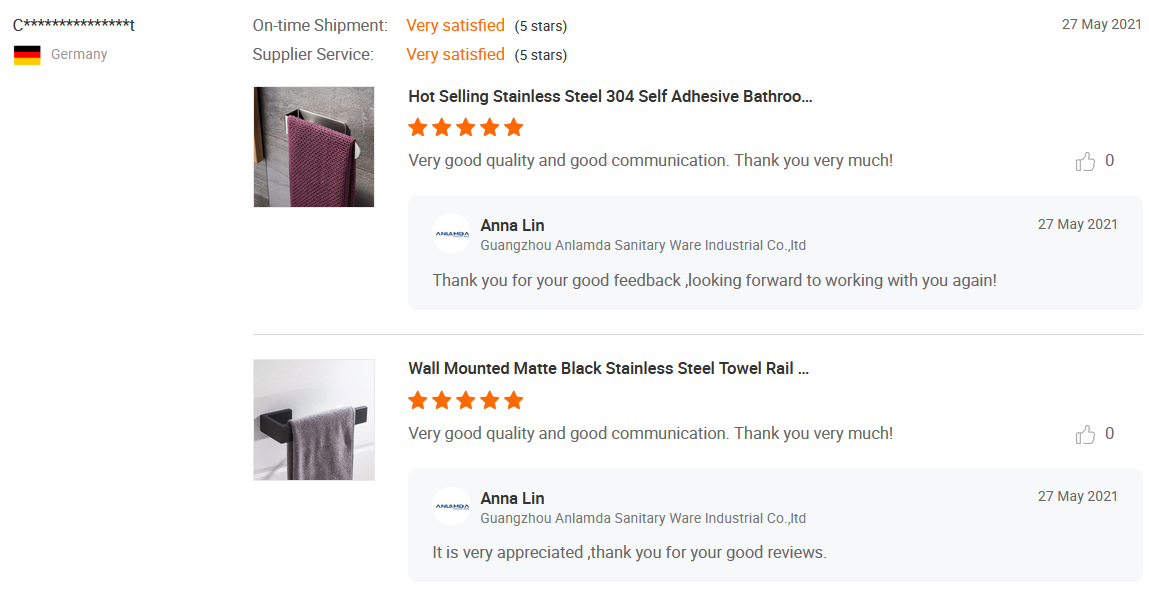Click the five-star rating of first product
The width and height of the screenshot is (1149, 600).
point(466,128)
